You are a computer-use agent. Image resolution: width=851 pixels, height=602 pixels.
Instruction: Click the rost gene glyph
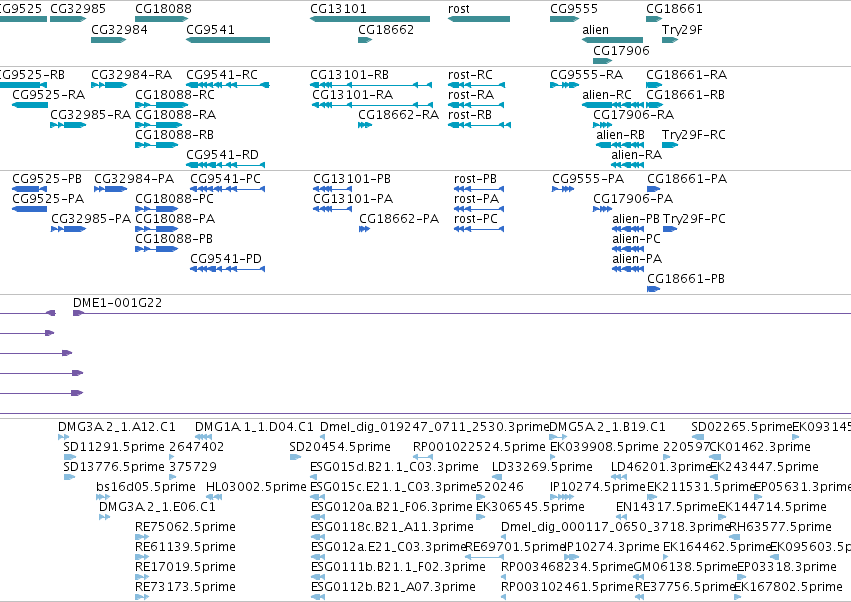pos(479,19)
